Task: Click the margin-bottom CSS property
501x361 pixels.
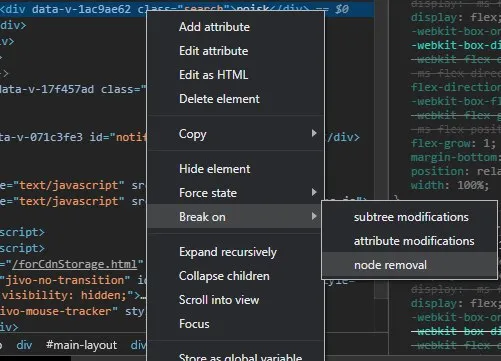Action: pos(454,157)
